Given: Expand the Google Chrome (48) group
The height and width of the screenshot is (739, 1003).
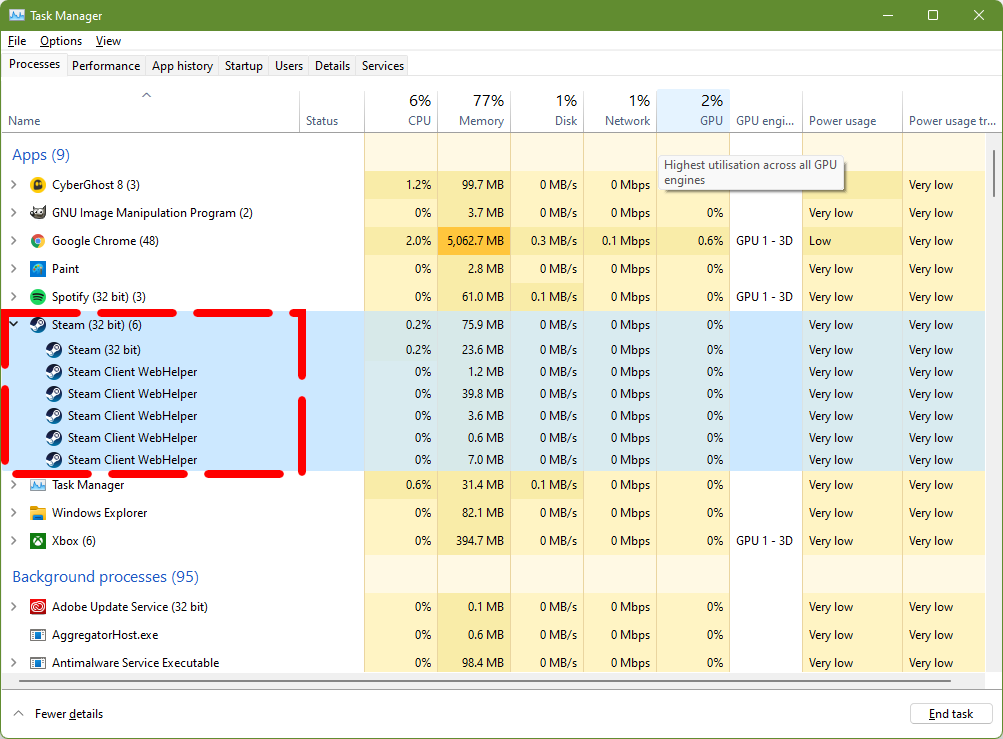Looking at the screenshot, I should 14,241.
